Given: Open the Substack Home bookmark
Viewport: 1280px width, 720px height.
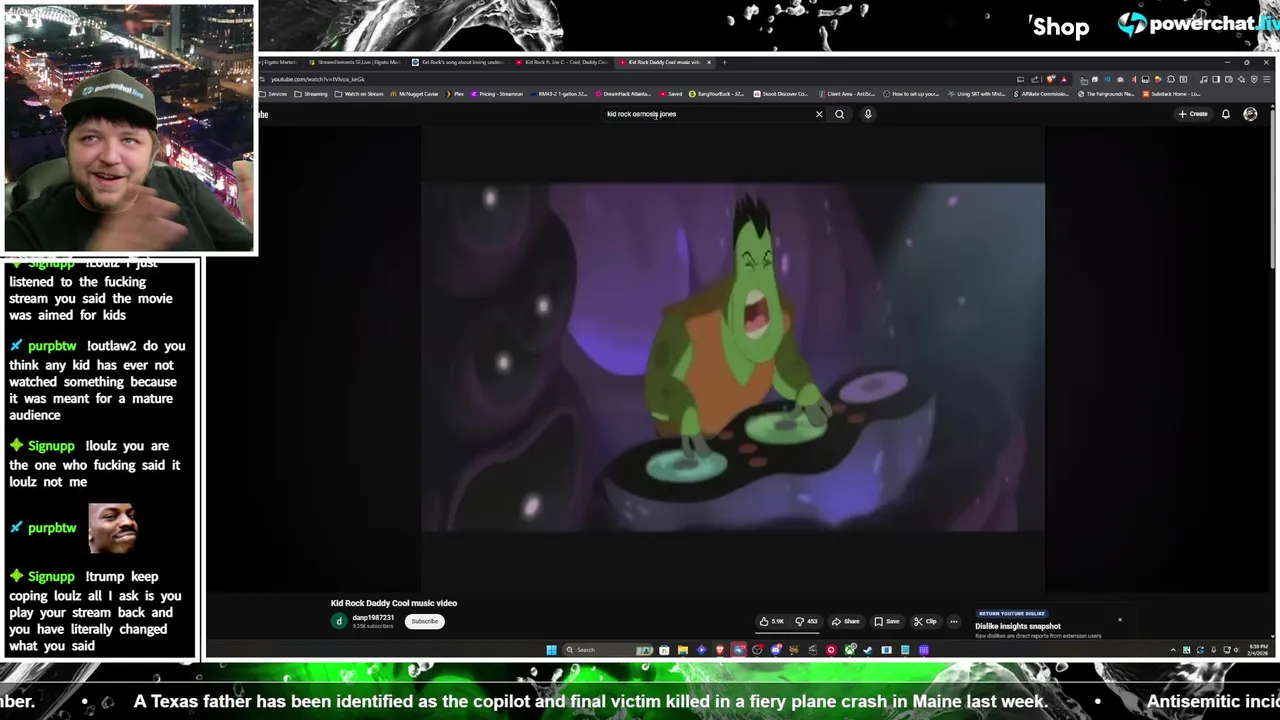Looking at the screenshot, I should tap(1172, 94).
